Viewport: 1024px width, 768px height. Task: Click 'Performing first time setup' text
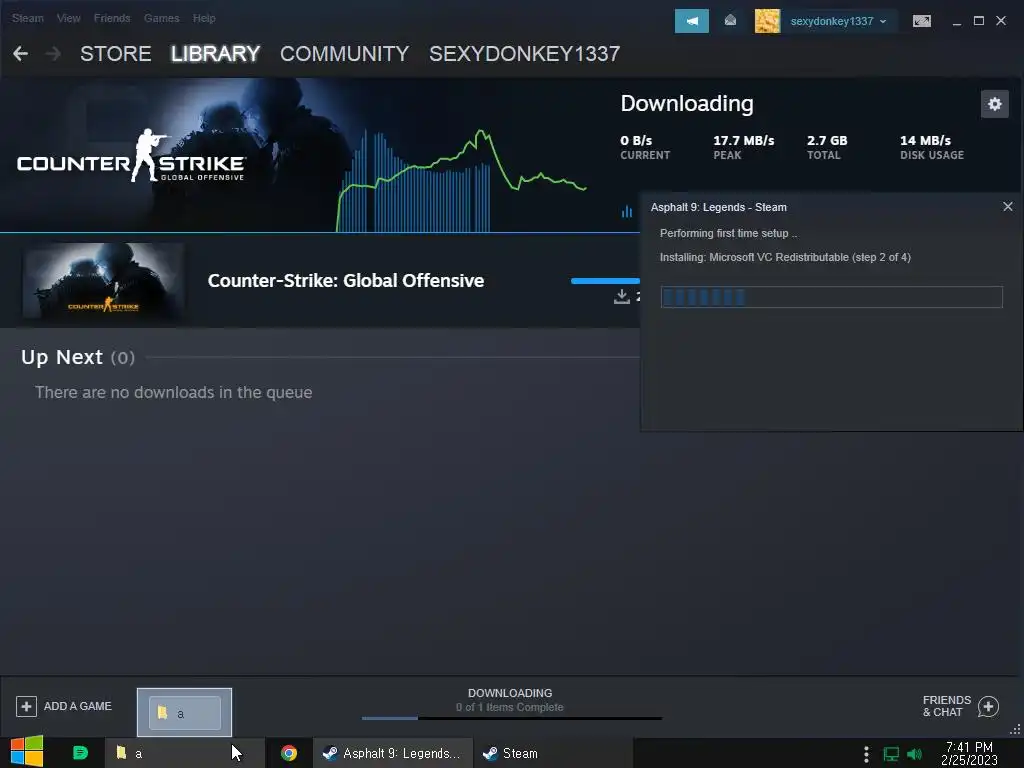(728, 233)
